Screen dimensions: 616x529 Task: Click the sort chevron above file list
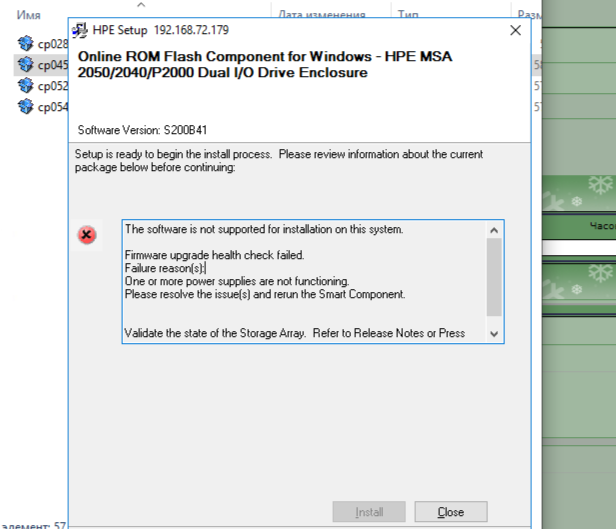141,5
